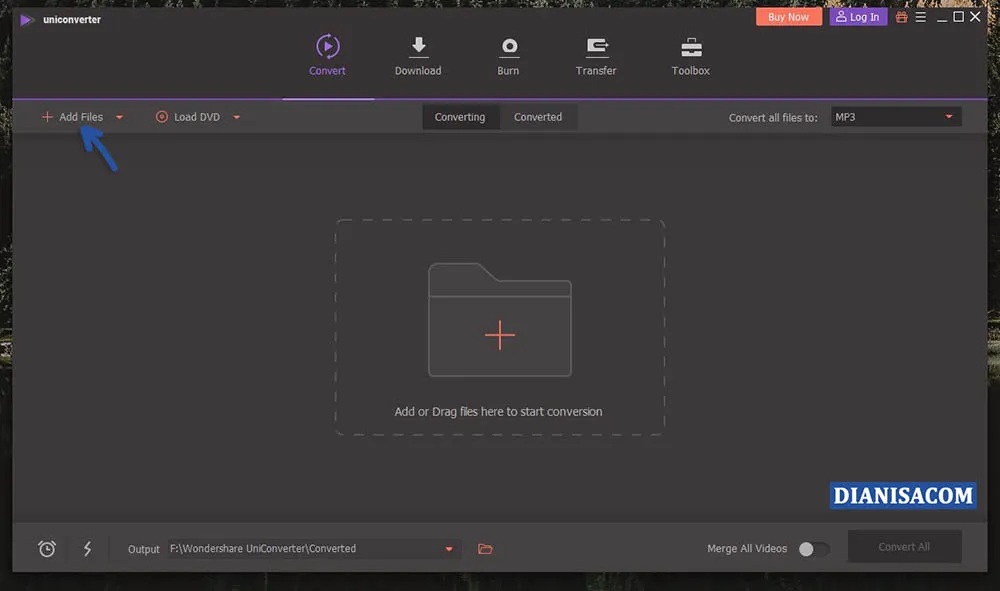Viewport: 1000px width, 591px height.
Task: Toggle the Merge All Videos switch
Action: point(814,548)
